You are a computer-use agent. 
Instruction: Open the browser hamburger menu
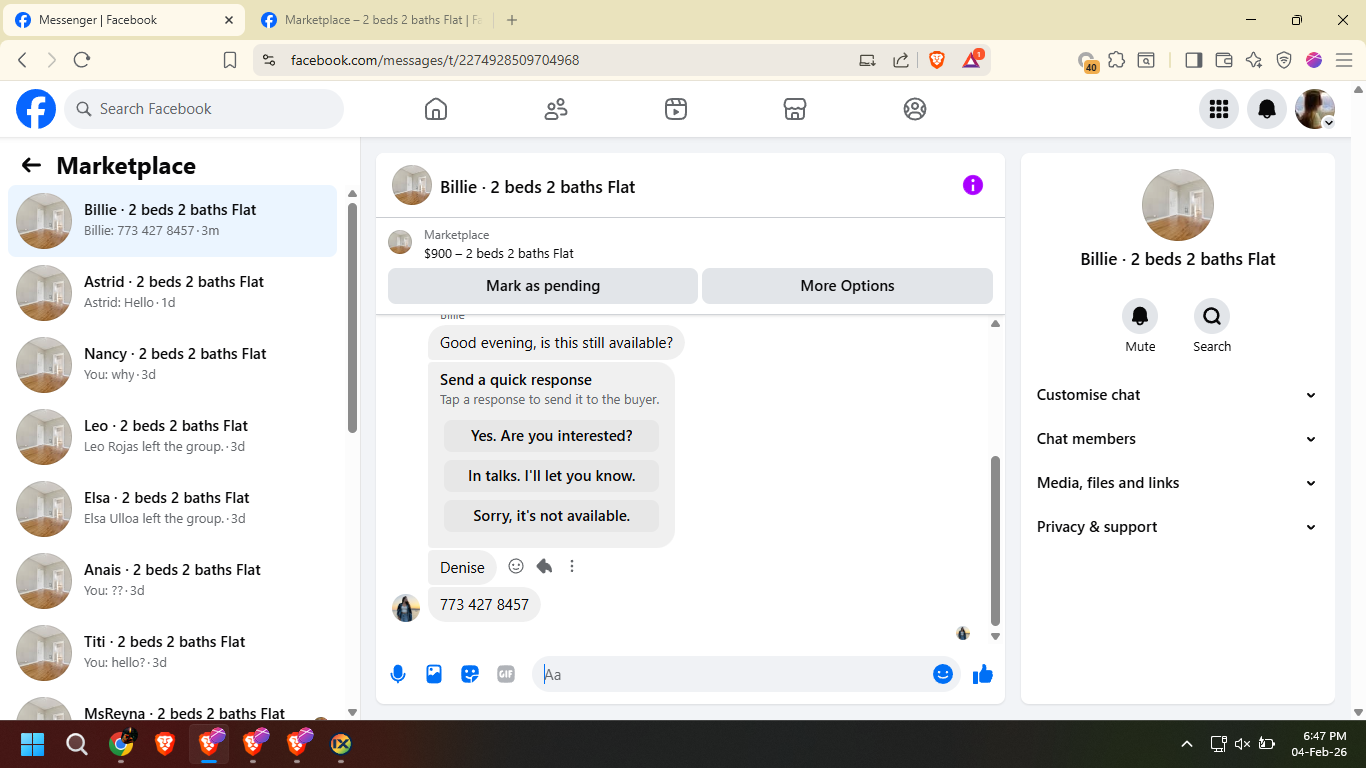click(x=1344, y=60)
